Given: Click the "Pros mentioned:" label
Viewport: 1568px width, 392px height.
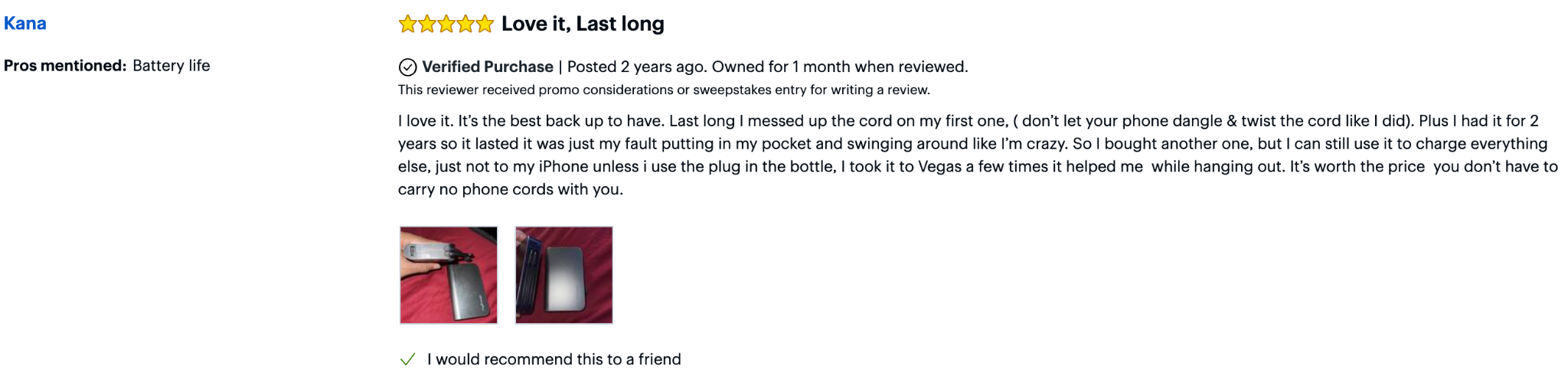Looking at the screenshot, I should [65, 66].
